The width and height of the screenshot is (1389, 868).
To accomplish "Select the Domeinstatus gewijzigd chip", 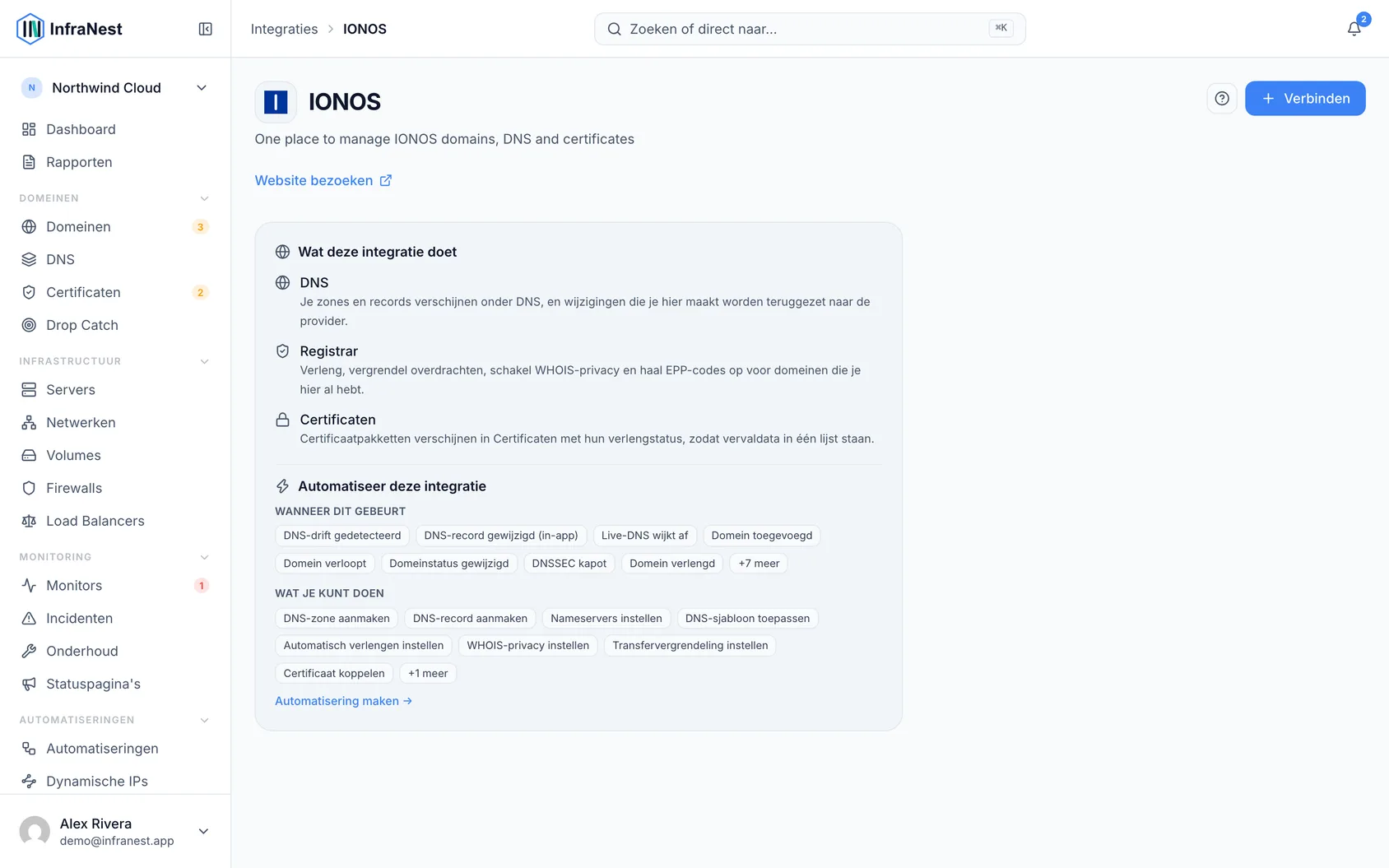I will (x=449, y=564).
